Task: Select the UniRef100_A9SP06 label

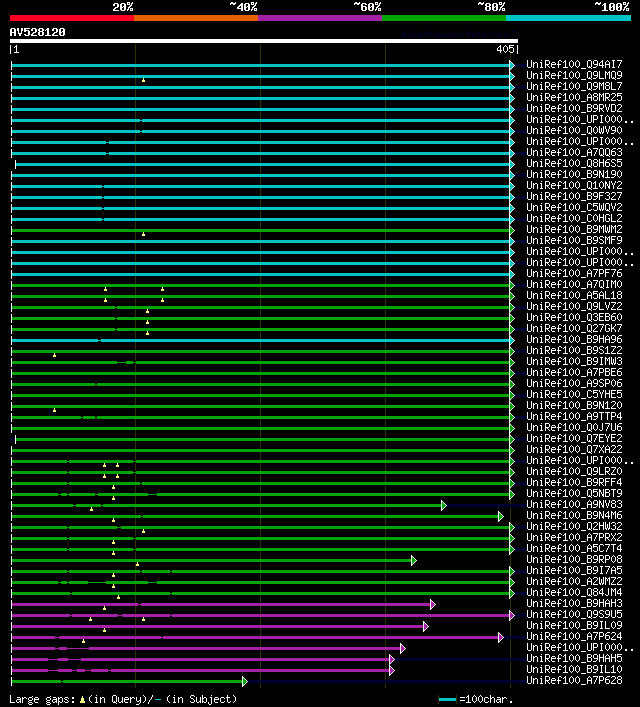Action: click(574, 383)
